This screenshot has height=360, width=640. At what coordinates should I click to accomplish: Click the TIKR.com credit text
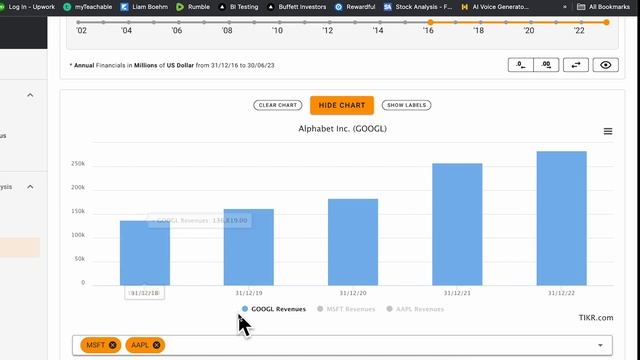(x=596, y=318)
